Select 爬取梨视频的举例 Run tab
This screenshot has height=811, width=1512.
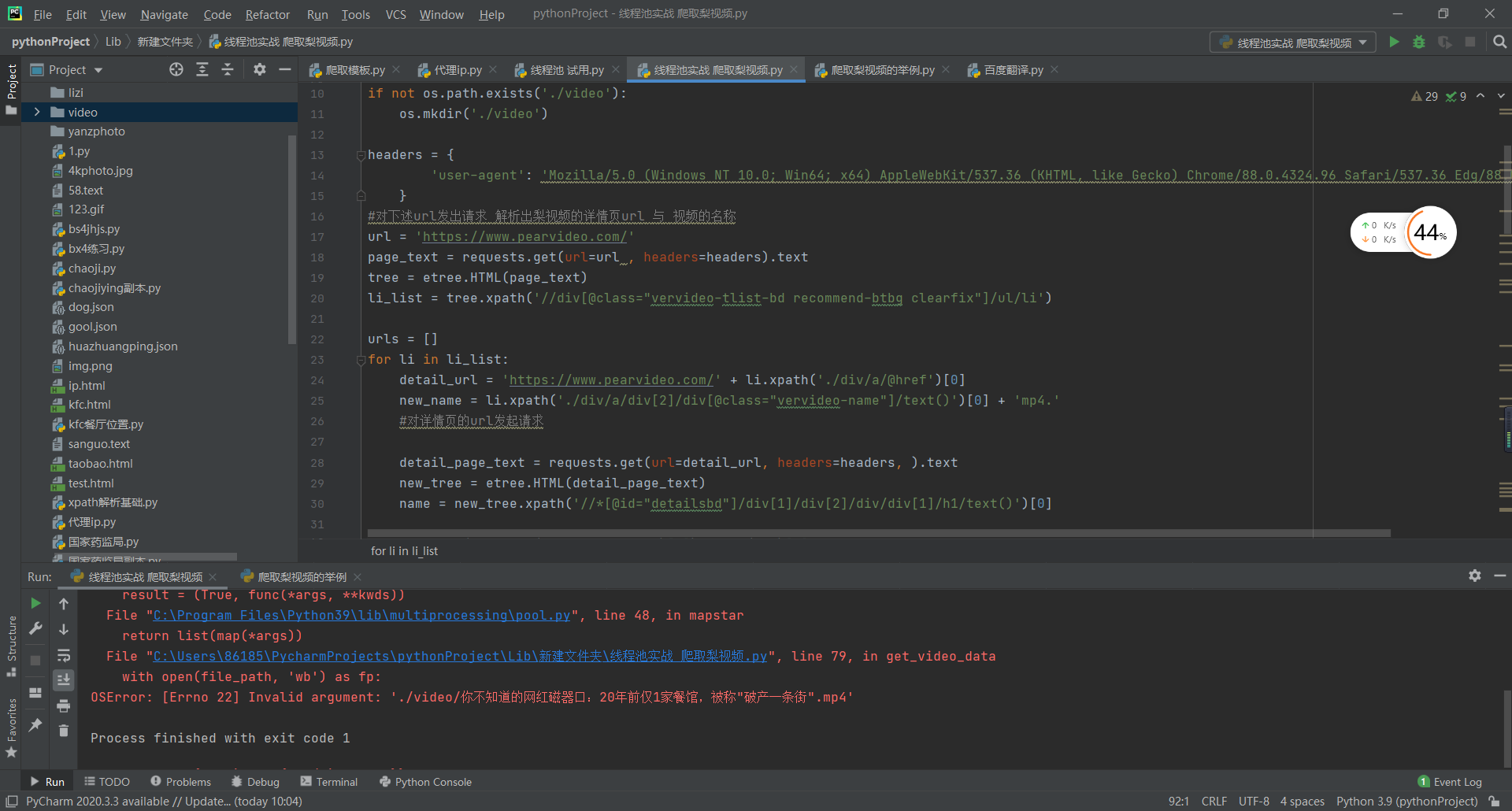click(302, 577)
